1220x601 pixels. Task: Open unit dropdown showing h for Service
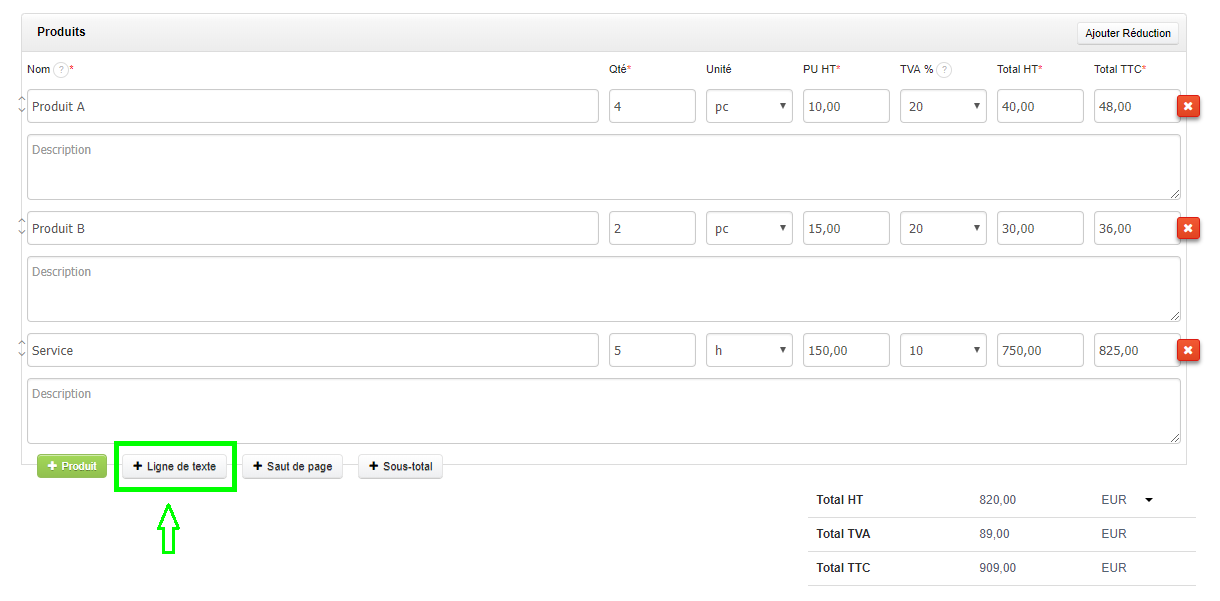tap(749, 351)
